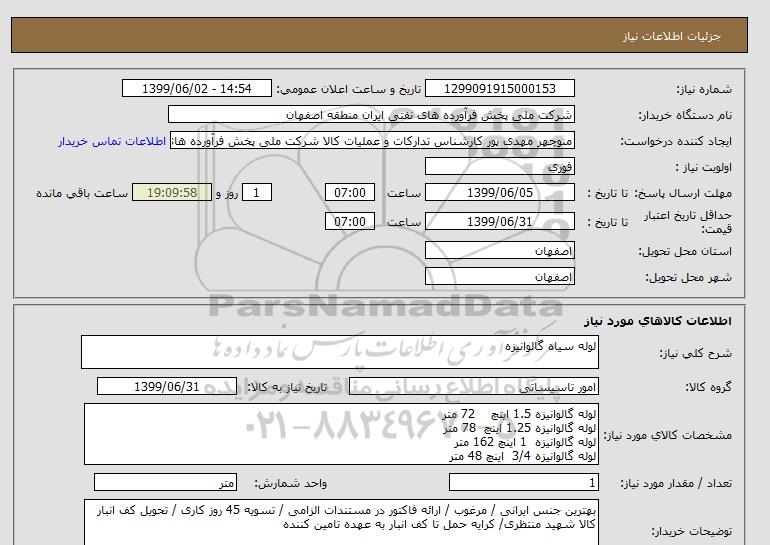
Task: Click goods need date 1399/06/31 field
Action: point(167,386)
